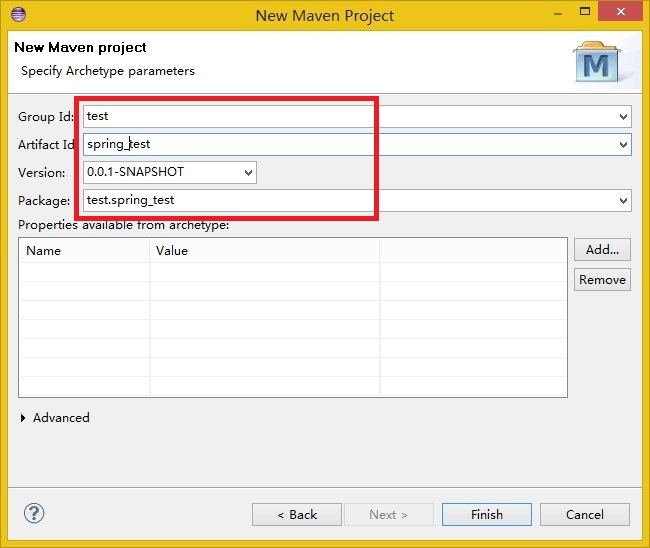Click the Maven M wizard banner icon
Viewport: 650px width, 548px height.
597,62
